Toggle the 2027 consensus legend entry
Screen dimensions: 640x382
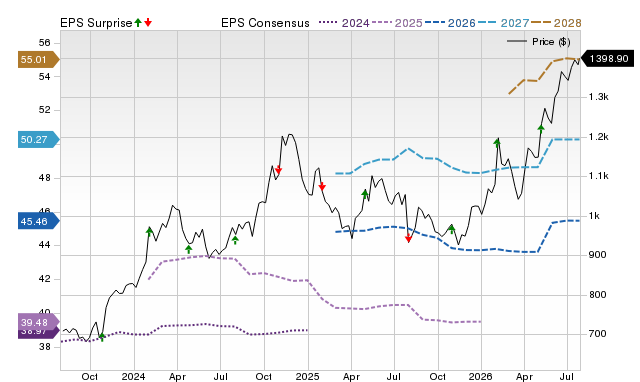[x=504, y=23]
